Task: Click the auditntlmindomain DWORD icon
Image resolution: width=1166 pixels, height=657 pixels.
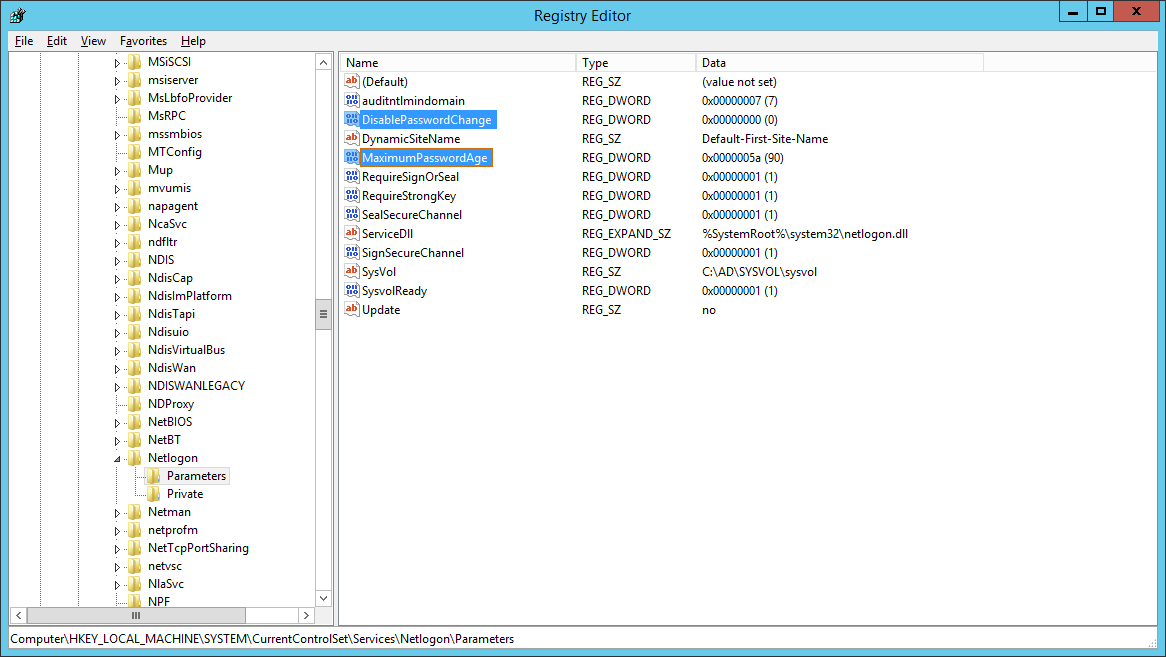Action: (352, 100)
